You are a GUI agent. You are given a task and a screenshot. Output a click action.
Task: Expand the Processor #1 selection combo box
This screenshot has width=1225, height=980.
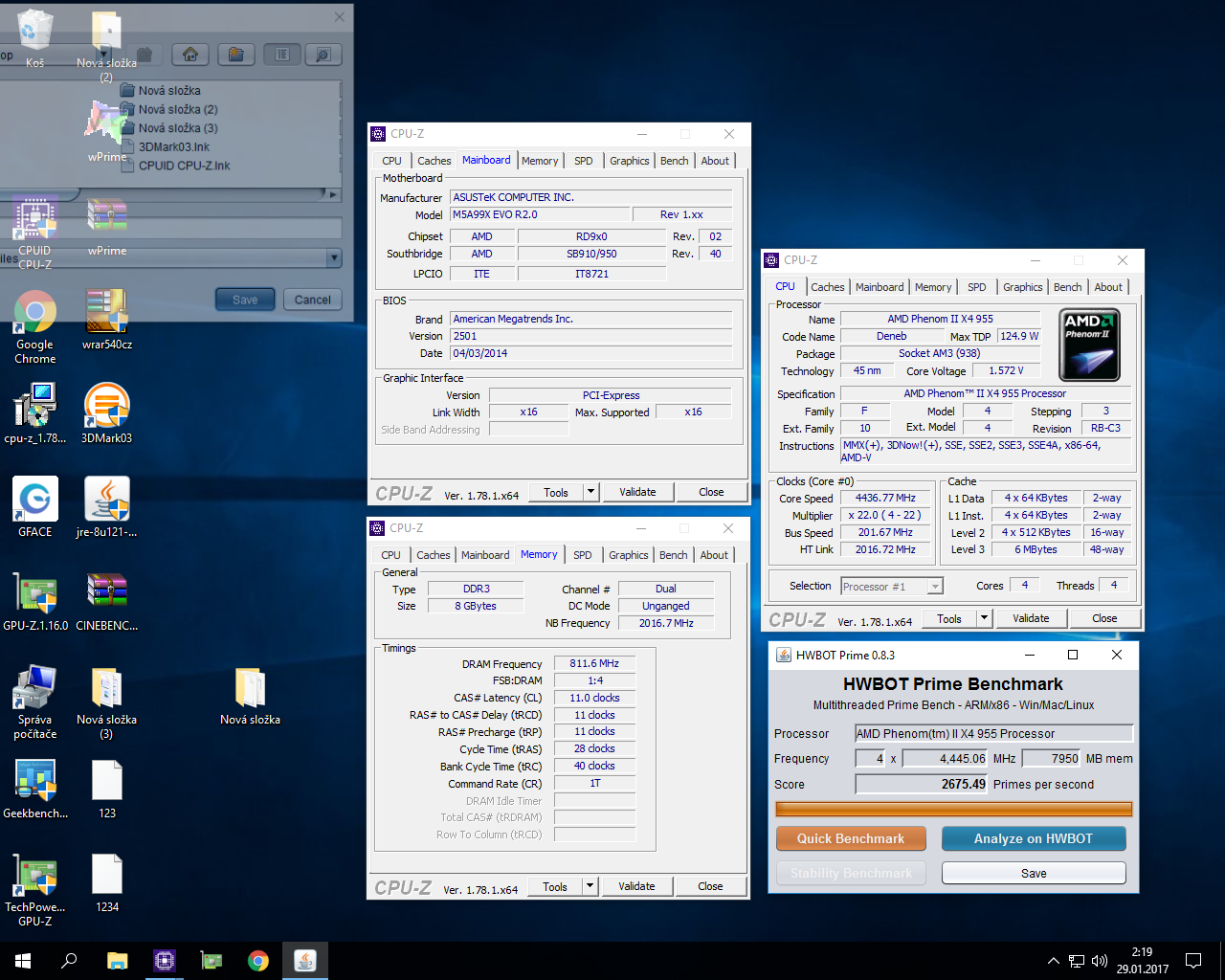935,587
